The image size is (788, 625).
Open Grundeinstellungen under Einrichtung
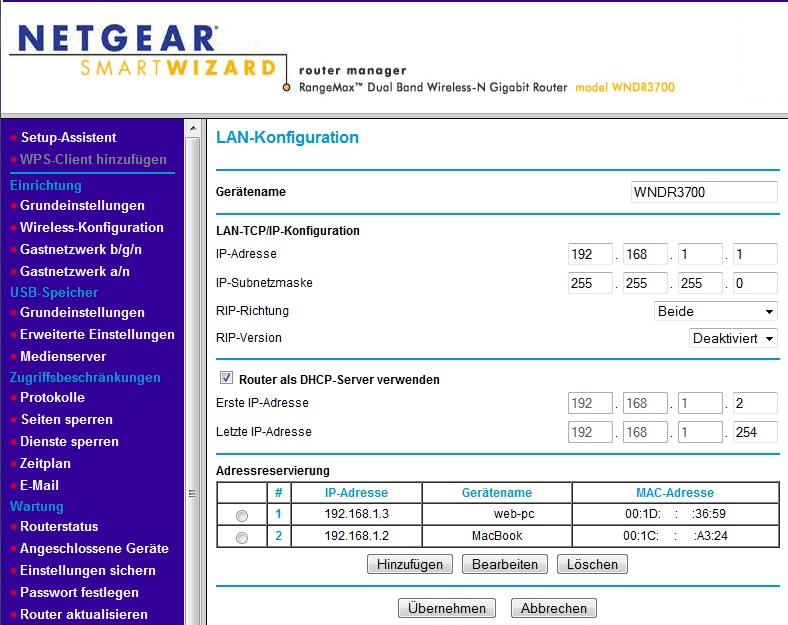pos(82,205)
